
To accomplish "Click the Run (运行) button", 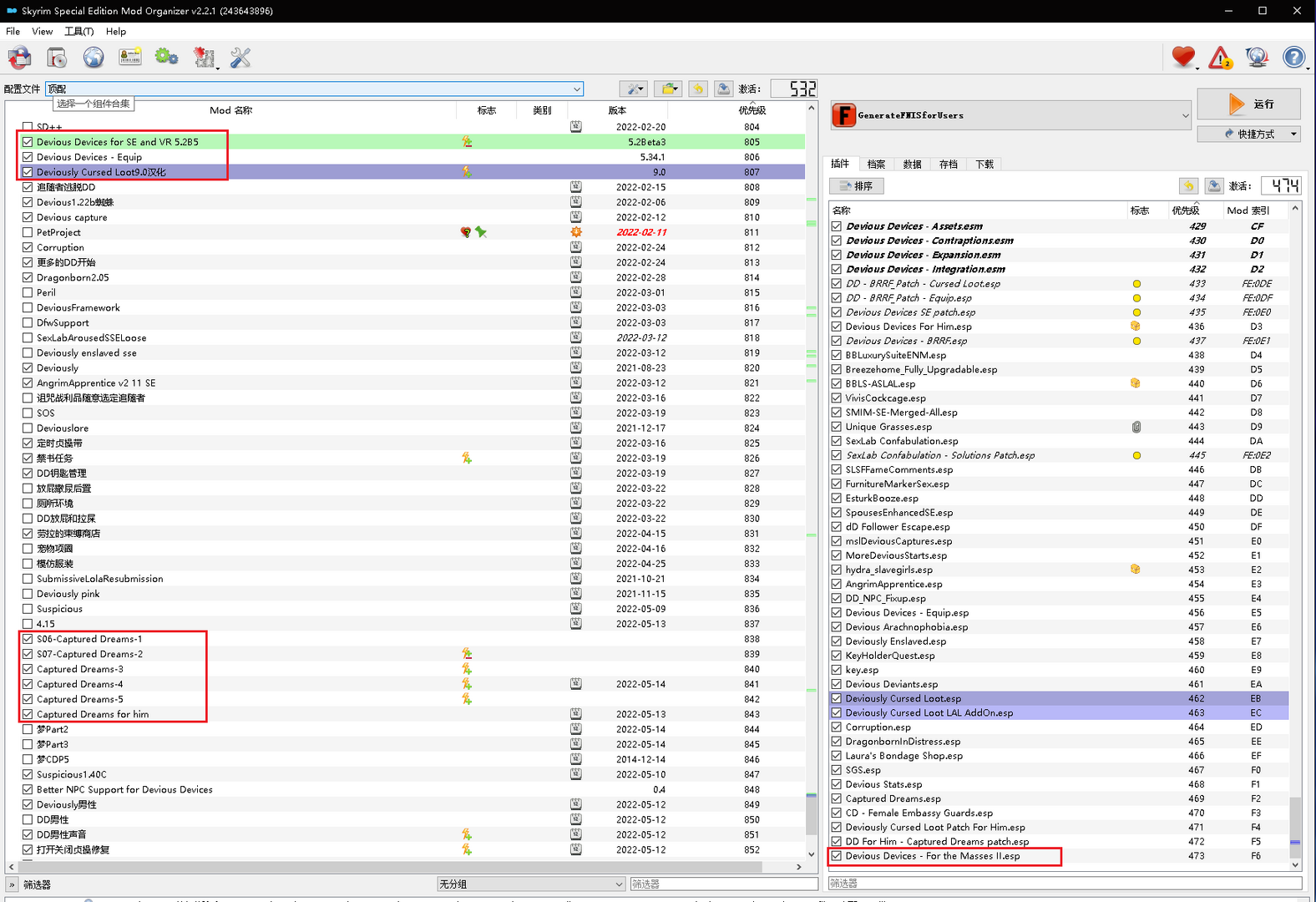I will 1249,104.
